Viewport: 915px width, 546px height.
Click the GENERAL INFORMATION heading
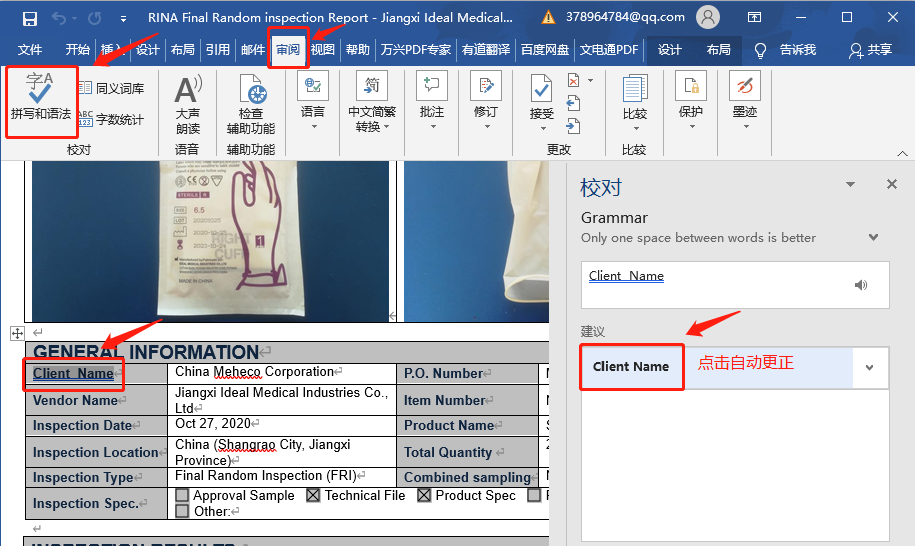[146, 352]
